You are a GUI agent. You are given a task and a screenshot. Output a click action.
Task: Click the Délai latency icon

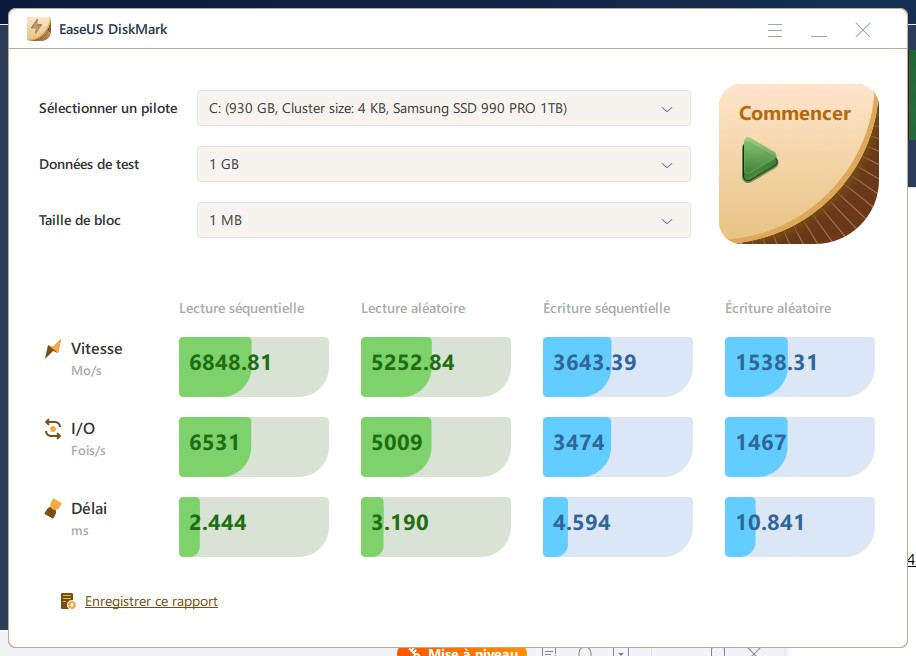coord(53,509)
